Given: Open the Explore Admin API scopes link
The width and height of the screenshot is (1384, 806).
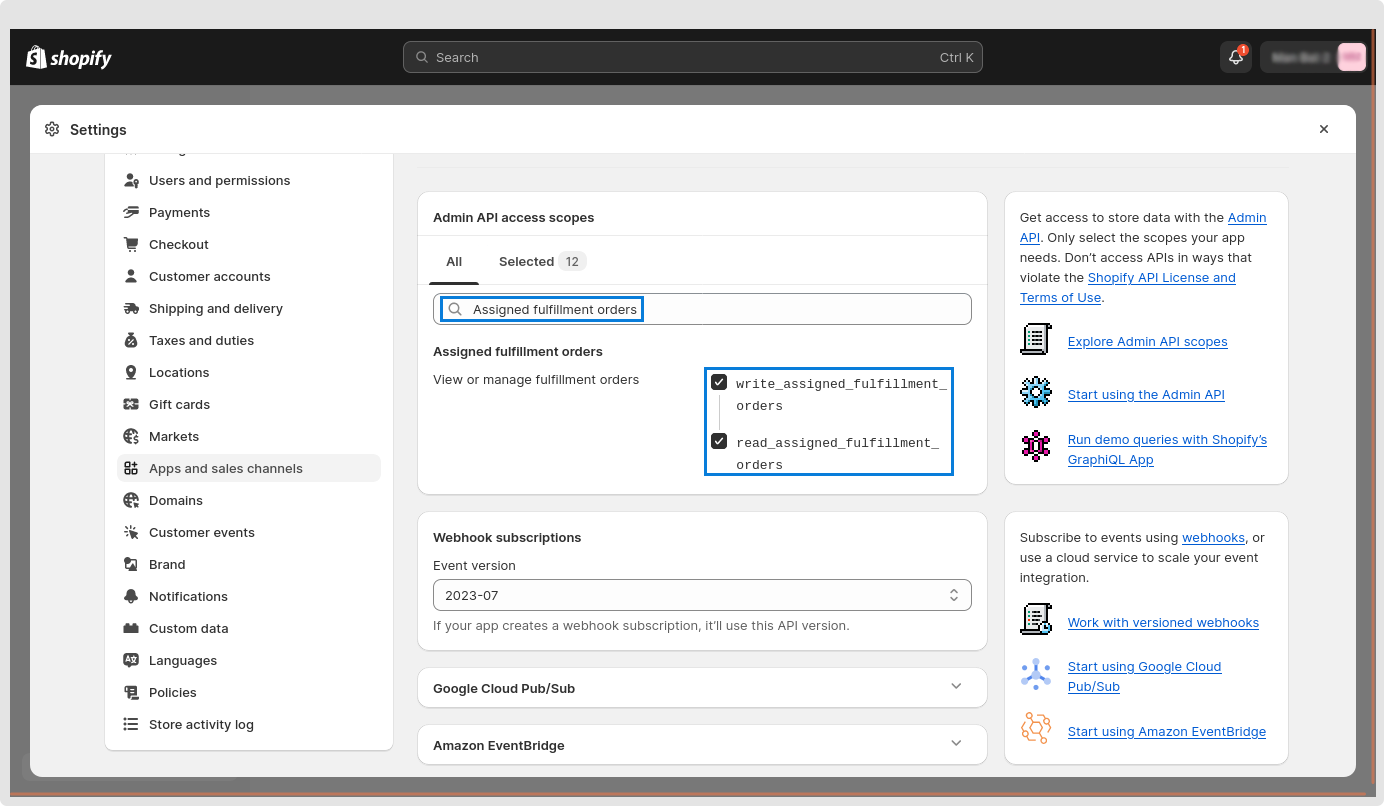Looking at the screenshot, I should click(1147, 342).
